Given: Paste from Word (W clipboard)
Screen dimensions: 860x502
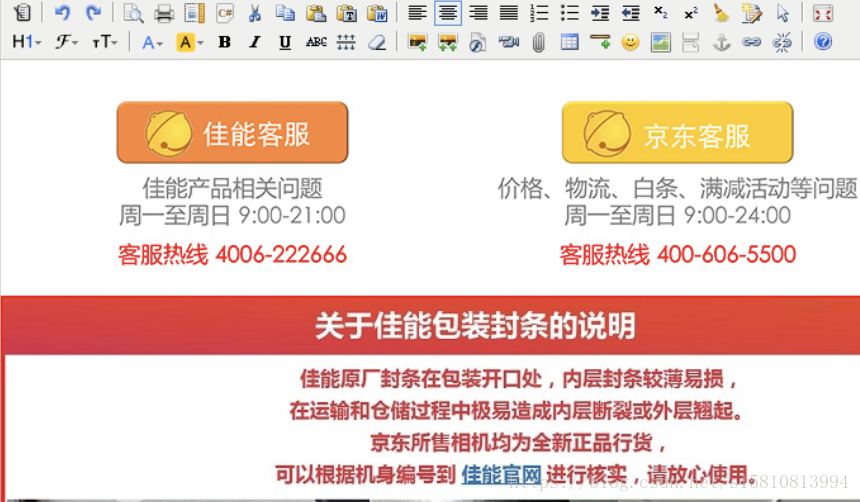Looking at the screenshot, I should (377, 12).
